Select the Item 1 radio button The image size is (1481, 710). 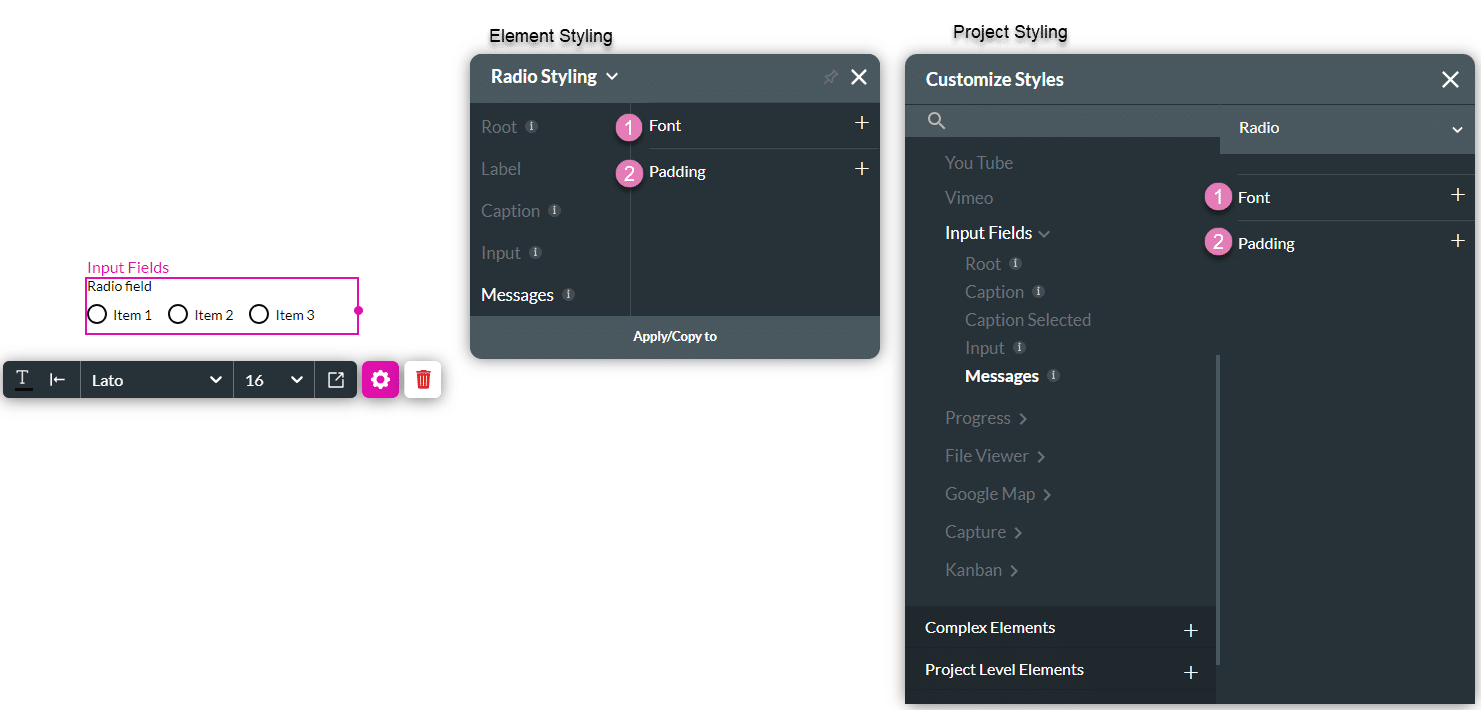point(97,313)
